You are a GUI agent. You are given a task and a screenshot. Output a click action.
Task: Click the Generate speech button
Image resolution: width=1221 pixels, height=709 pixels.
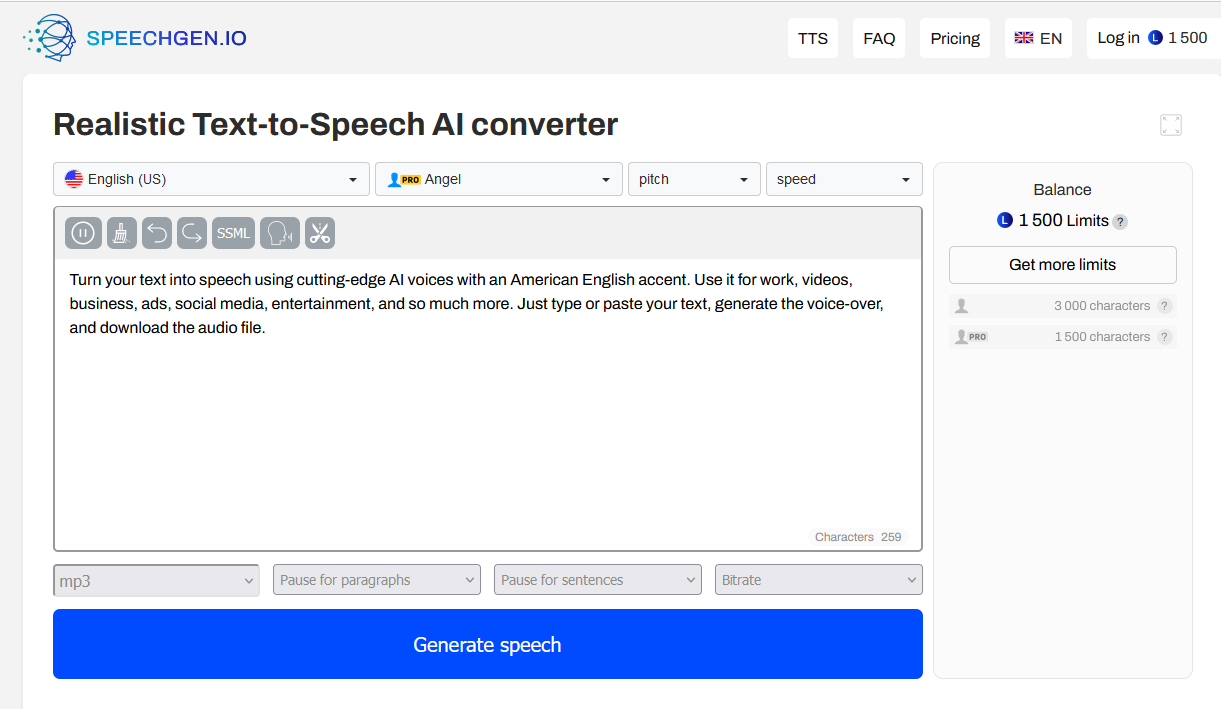coord(487,644)
